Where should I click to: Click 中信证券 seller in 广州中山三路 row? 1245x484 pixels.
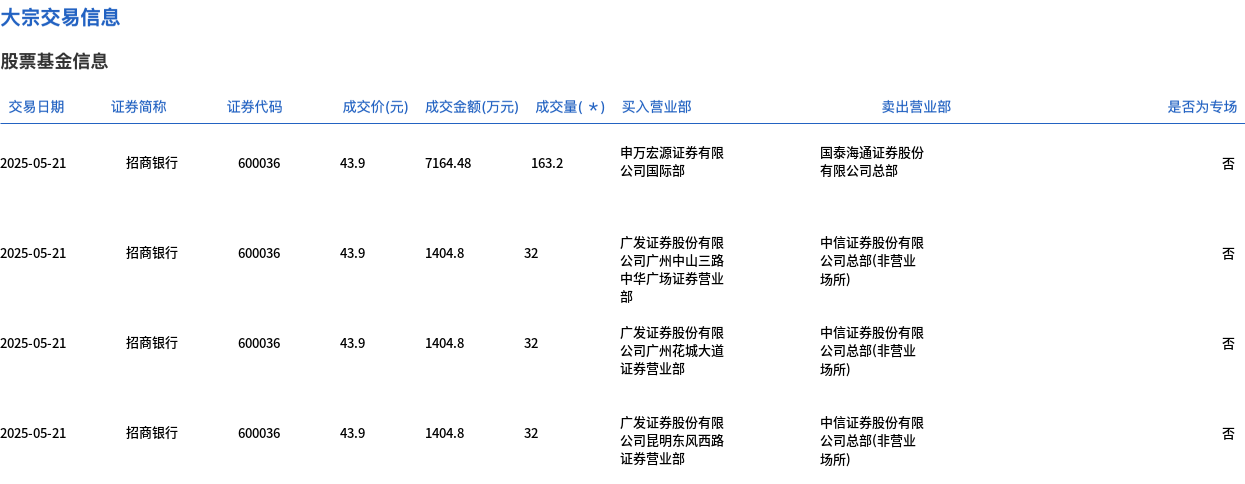(872, 261)
